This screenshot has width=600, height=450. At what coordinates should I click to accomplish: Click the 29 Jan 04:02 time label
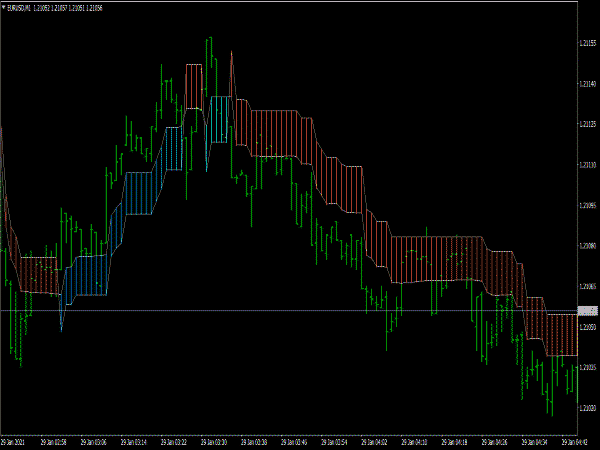pyautogui.click(x=374, y=442)
